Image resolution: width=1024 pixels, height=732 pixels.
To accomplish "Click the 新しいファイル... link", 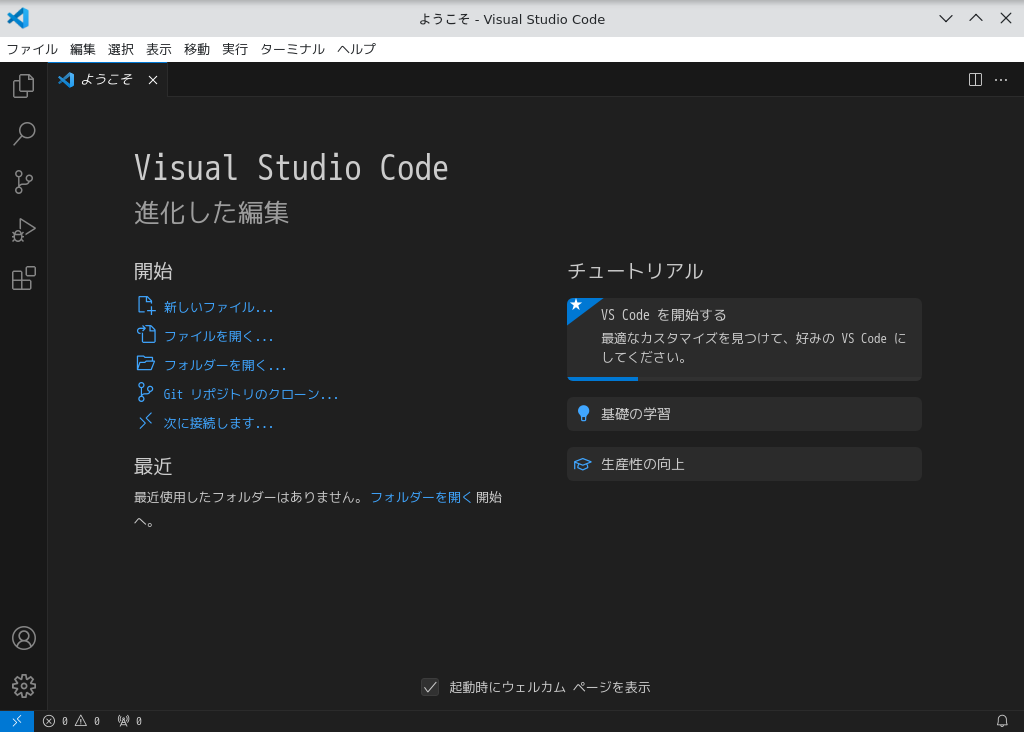I will pyautogui.click(x=218, y=307).
